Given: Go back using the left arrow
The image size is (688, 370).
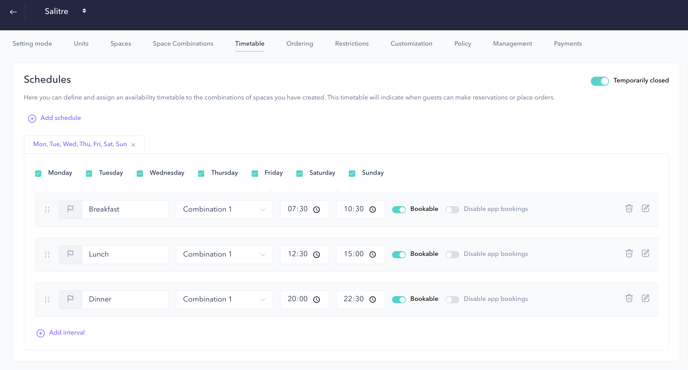Looking at the screenshot, I should tap(13, 12).
